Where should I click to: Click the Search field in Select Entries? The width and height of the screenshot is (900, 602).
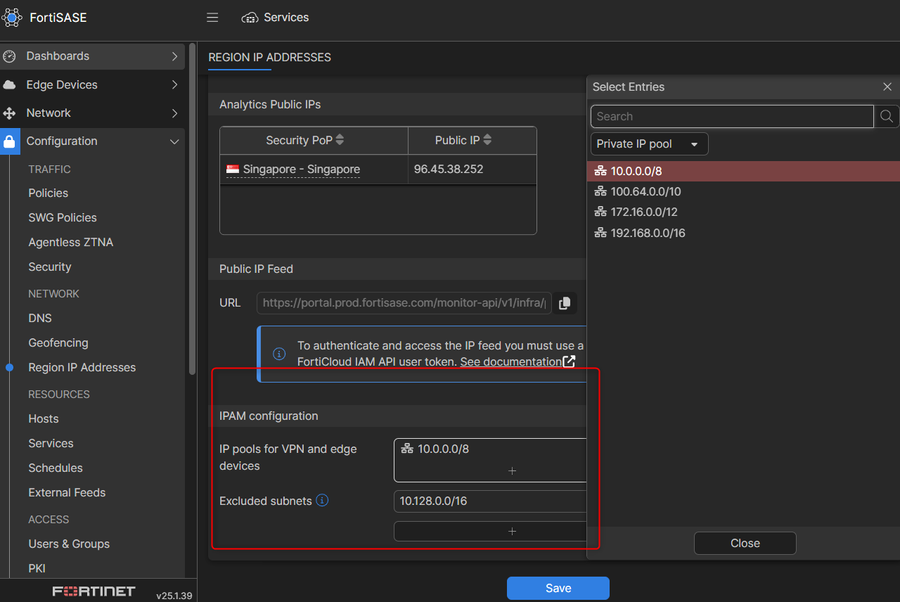[732, 117]
